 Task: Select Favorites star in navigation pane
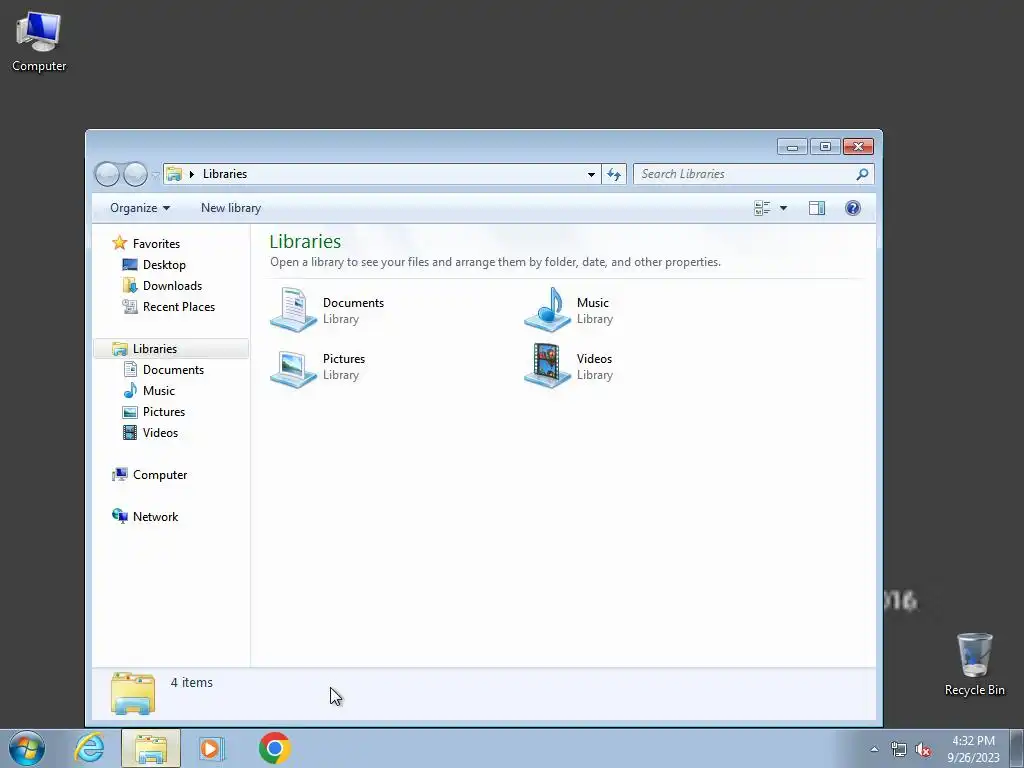[120, 243]
